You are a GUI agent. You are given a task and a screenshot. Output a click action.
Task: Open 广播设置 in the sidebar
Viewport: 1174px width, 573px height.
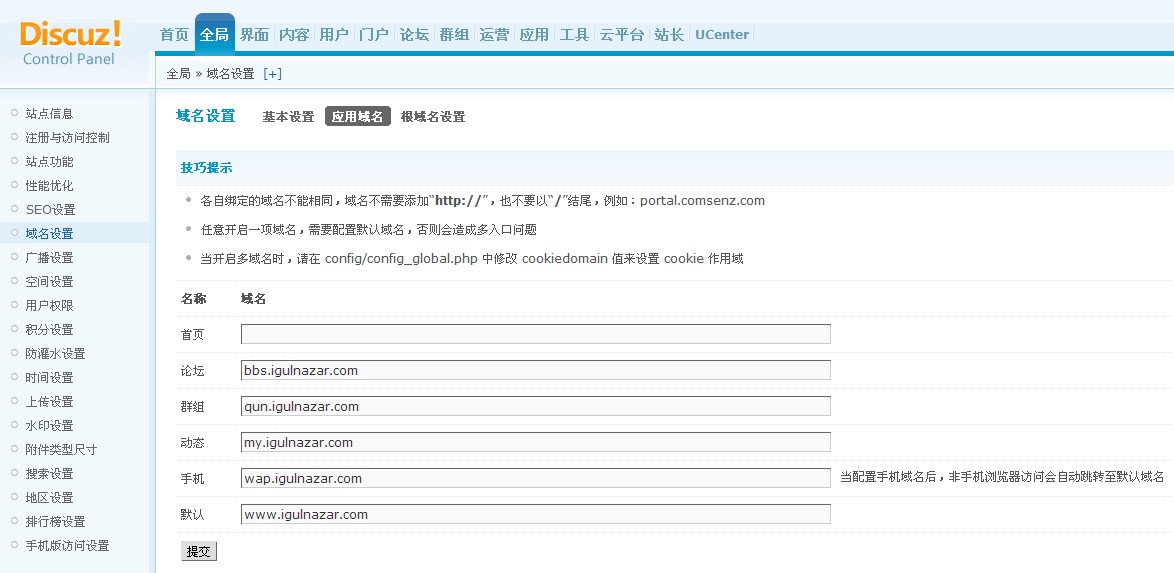pyautogui.click(x=49, y=258)
